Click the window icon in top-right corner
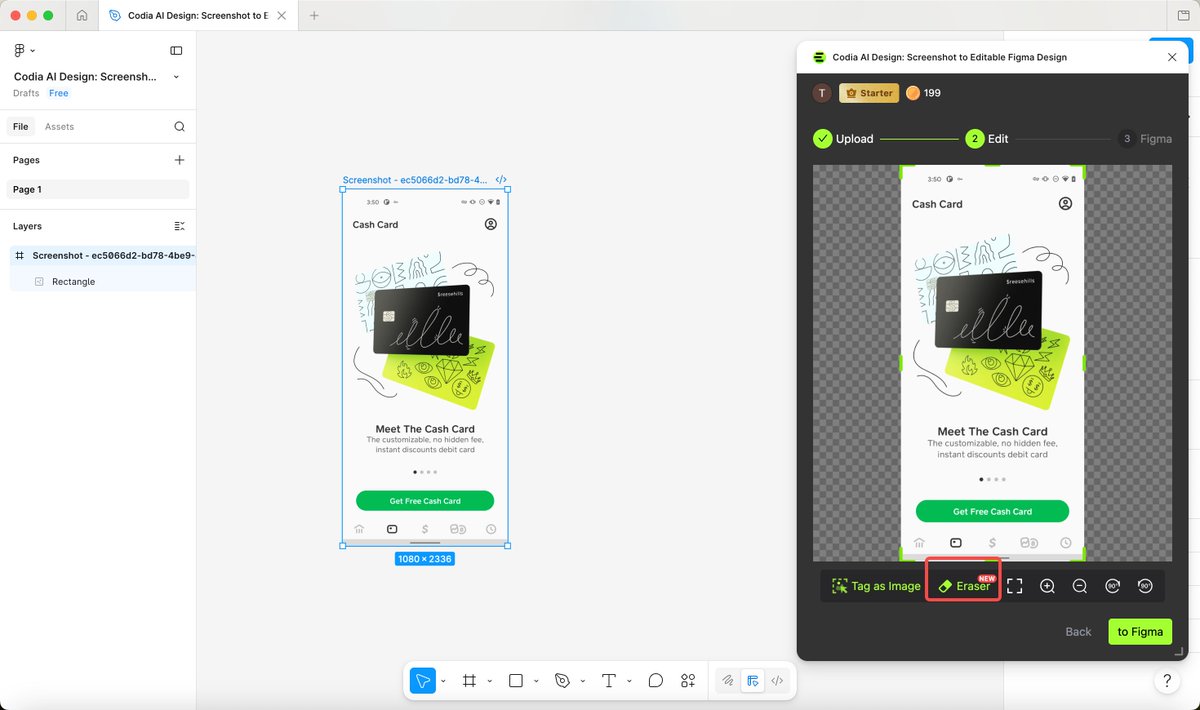The height and width of the screenshot is (710, 1200). [x=1184, y=15]
